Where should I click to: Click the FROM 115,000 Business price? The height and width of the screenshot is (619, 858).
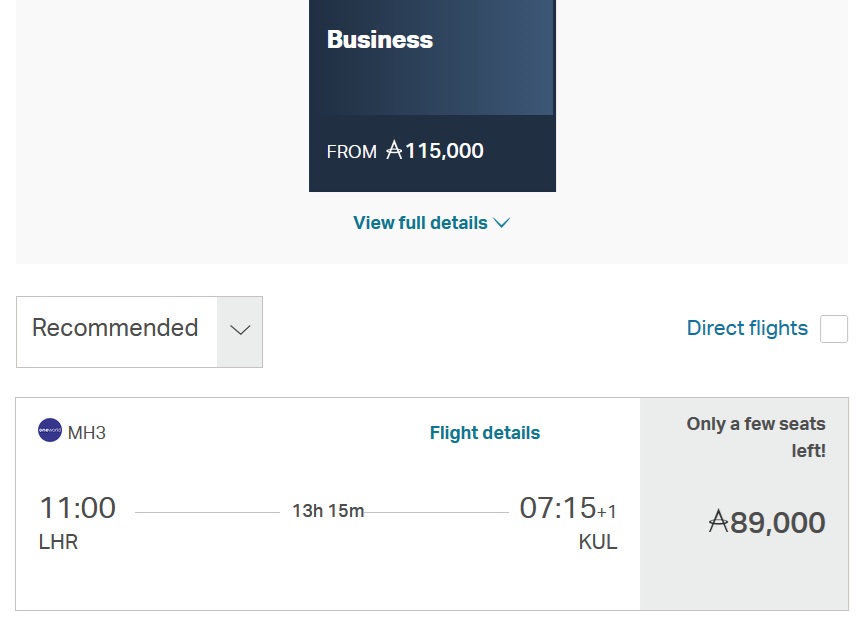coord(405,151)
